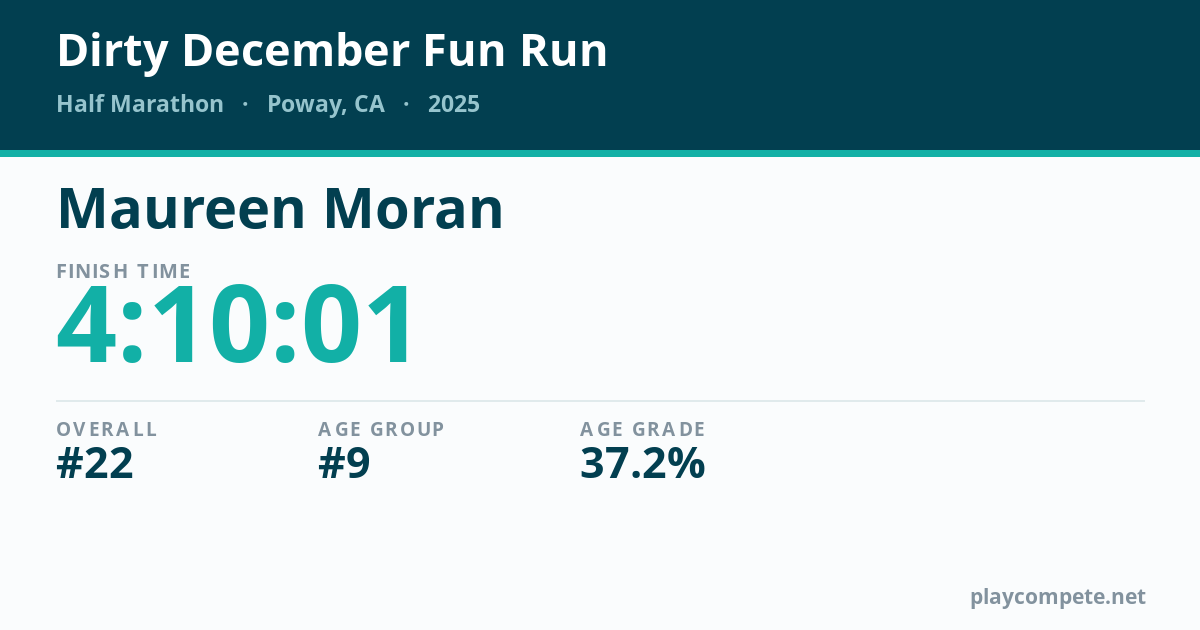
Task: Click the teal stripe below the header
Action: pyautogui.click(x=600, y=153)
